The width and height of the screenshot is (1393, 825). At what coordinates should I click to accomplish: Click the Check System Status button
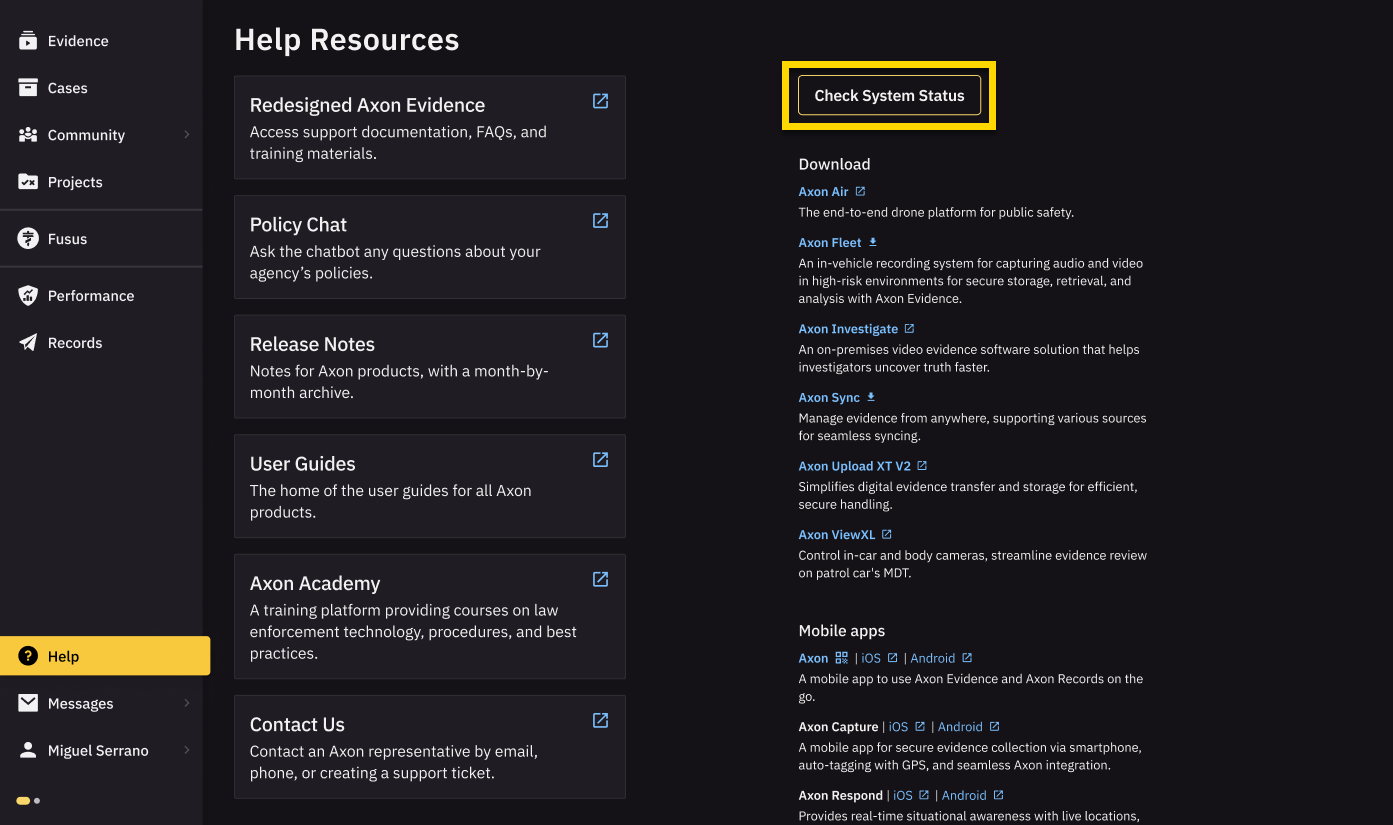click(889, 96)
